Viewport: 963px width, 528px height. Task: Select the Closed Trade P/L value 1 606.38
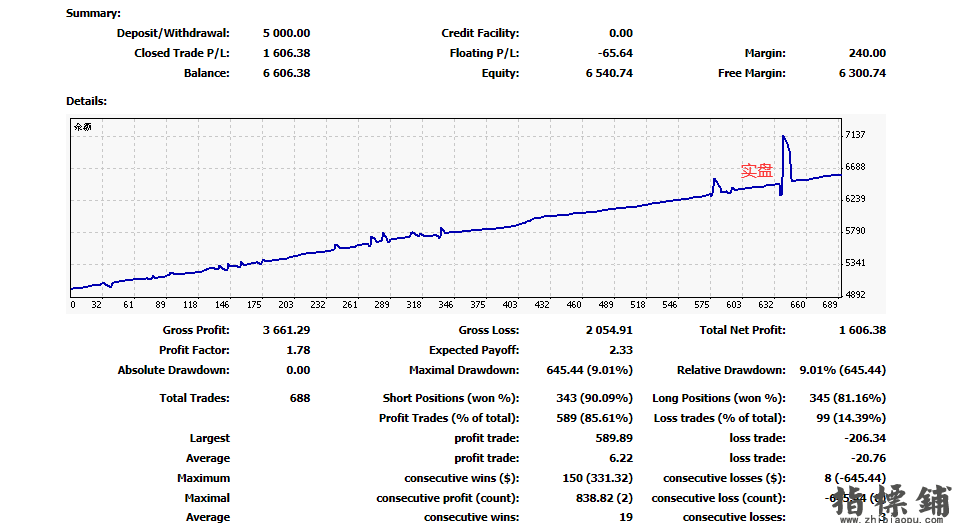[x=286, y=53]
